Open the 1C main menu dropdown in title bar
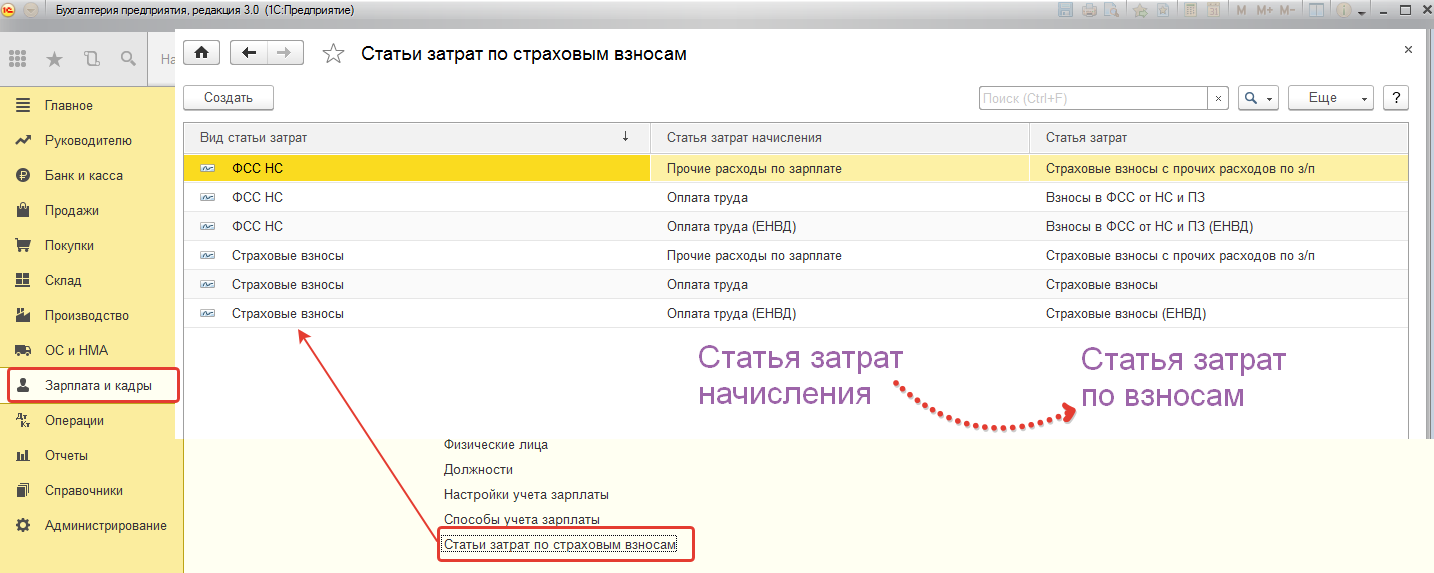Image resolution: width=1434 pixels, height=573 pixels. 33,10
